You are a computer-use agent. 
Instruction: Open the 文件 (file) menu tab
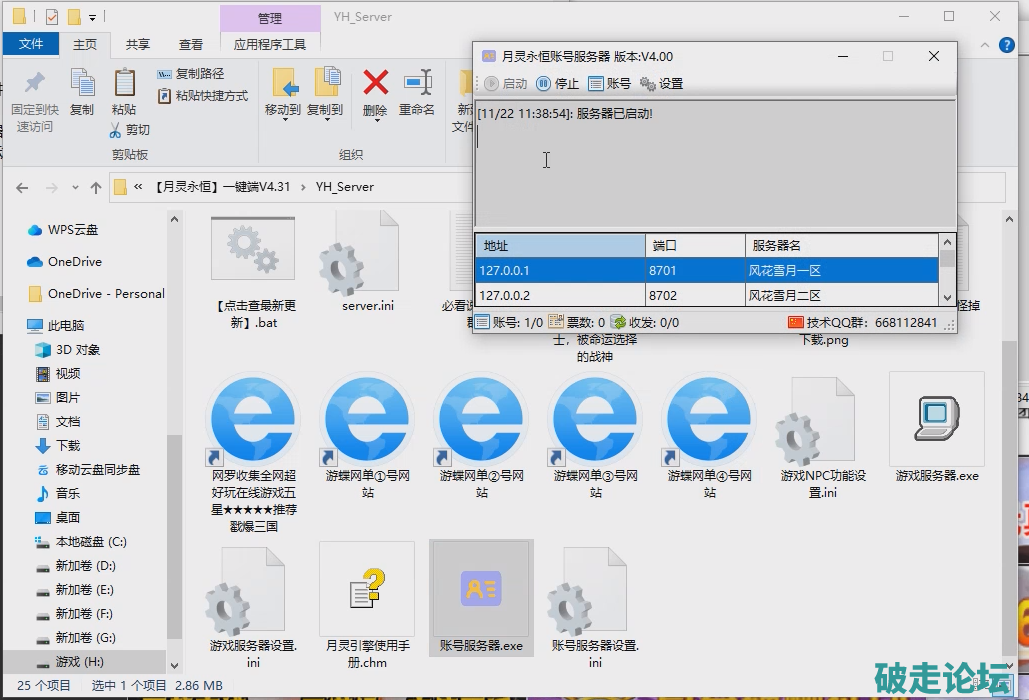point(31,44)
